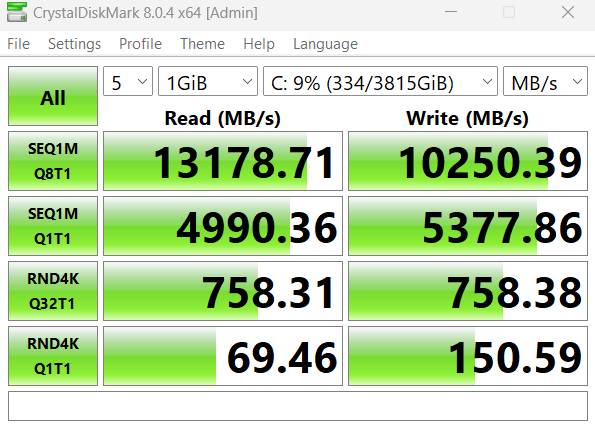
Task: Change the MB/s unit dropdown
Action: pos(545,81)
